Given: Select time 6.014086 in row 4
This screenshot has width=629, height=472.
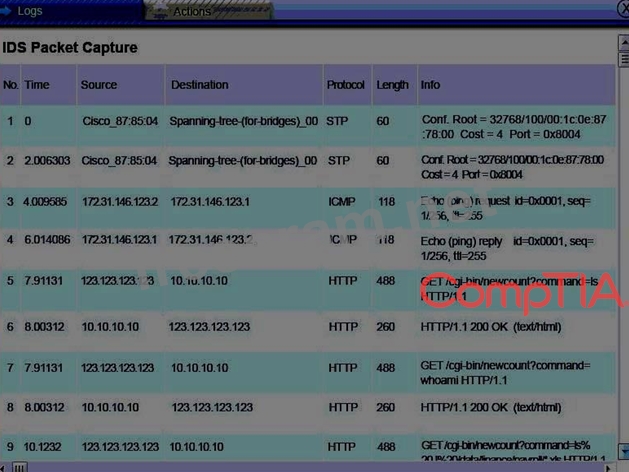Looking at the screenshot, I should click(47, 240).
